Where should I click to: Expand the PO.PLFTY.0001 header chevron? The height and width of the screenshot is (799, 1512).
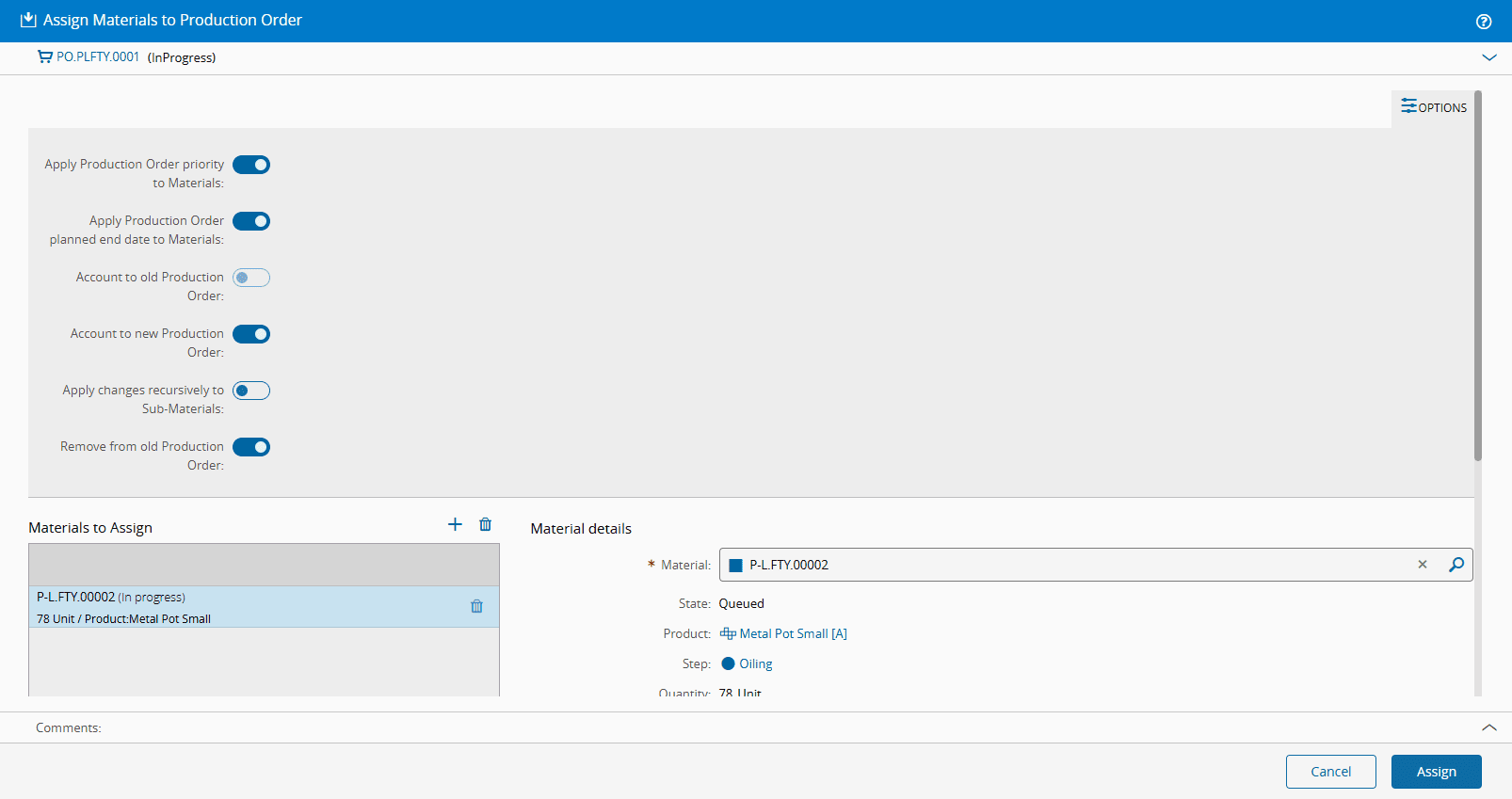click(x=1489, y=57)
